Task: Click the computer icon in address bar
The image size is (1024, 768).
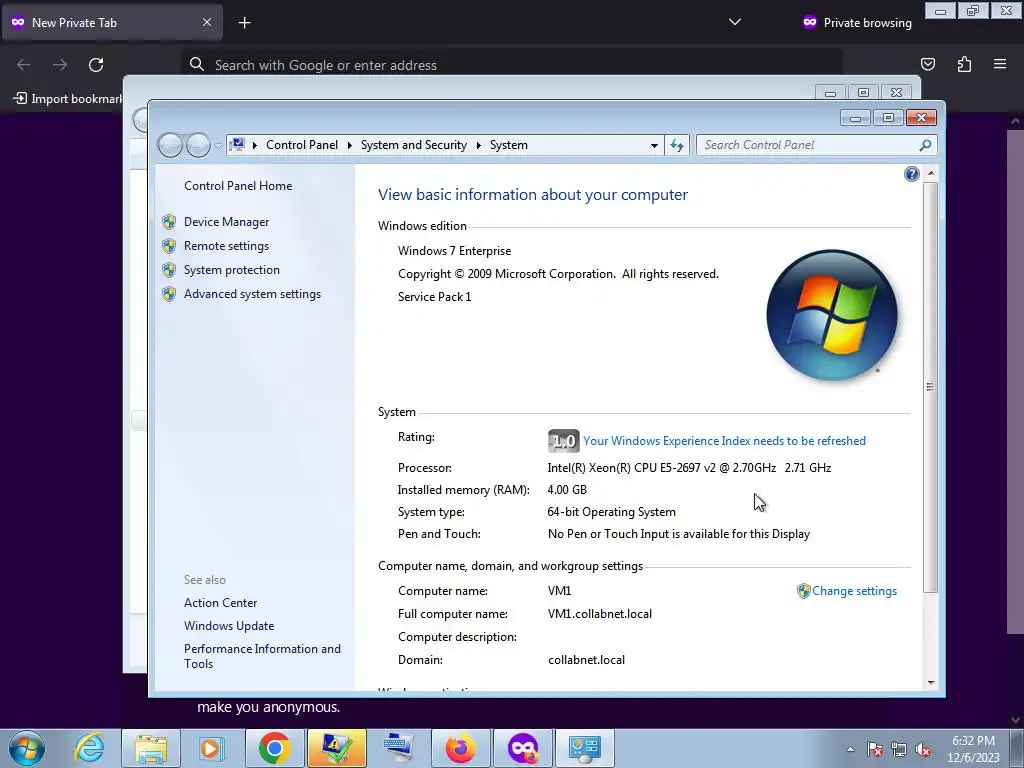Action: point(238,144)
